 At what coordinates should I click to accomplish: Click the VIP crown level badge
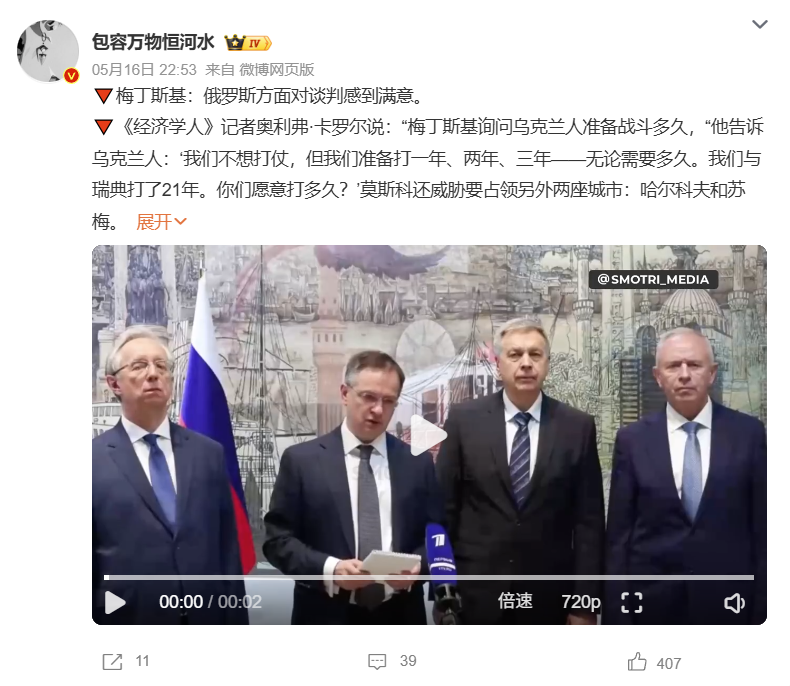(x=248, y=43)
